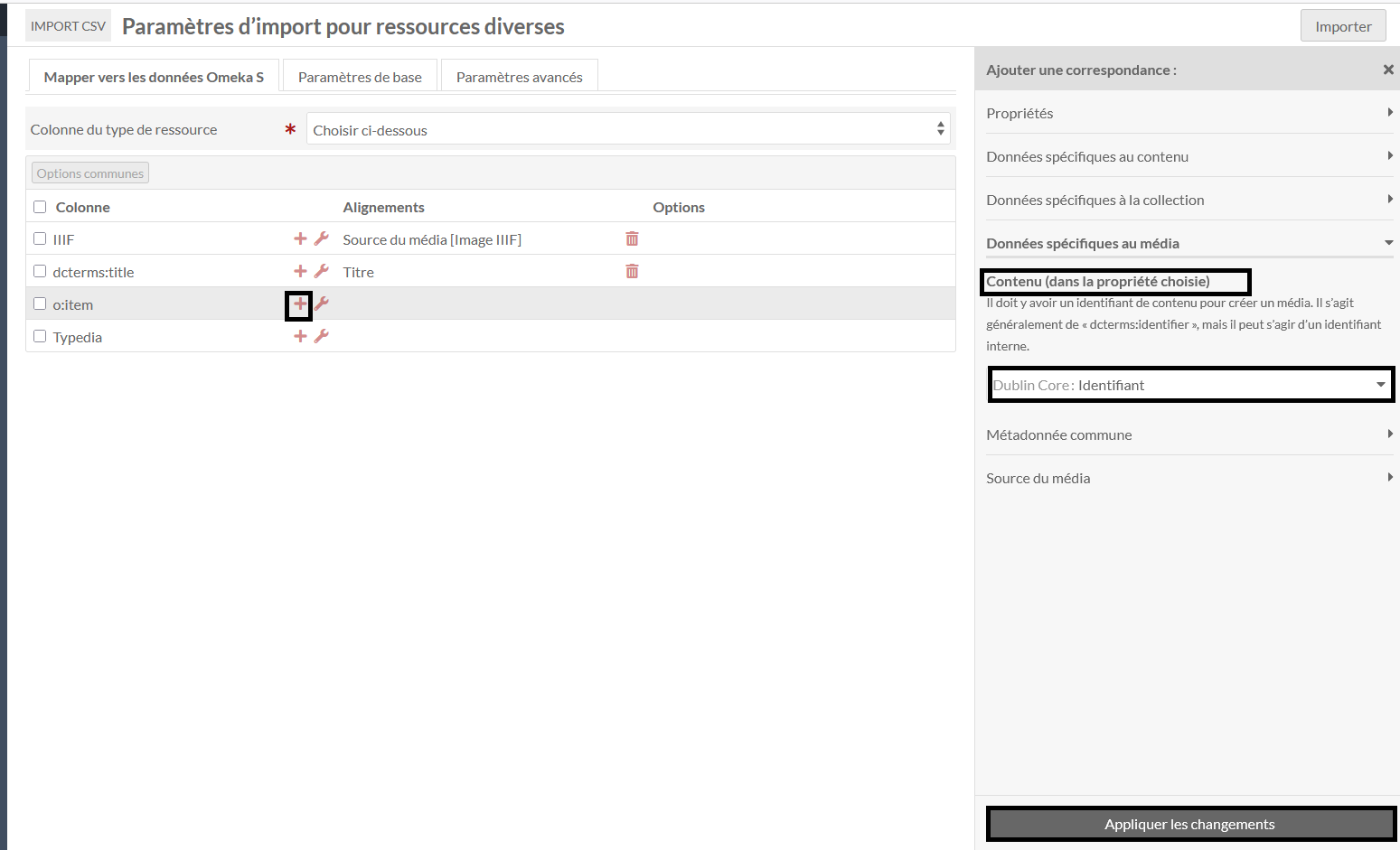Open wrench options for IIIF column
The width and height of the screenshot is (1400, 850).
(321, 239)
